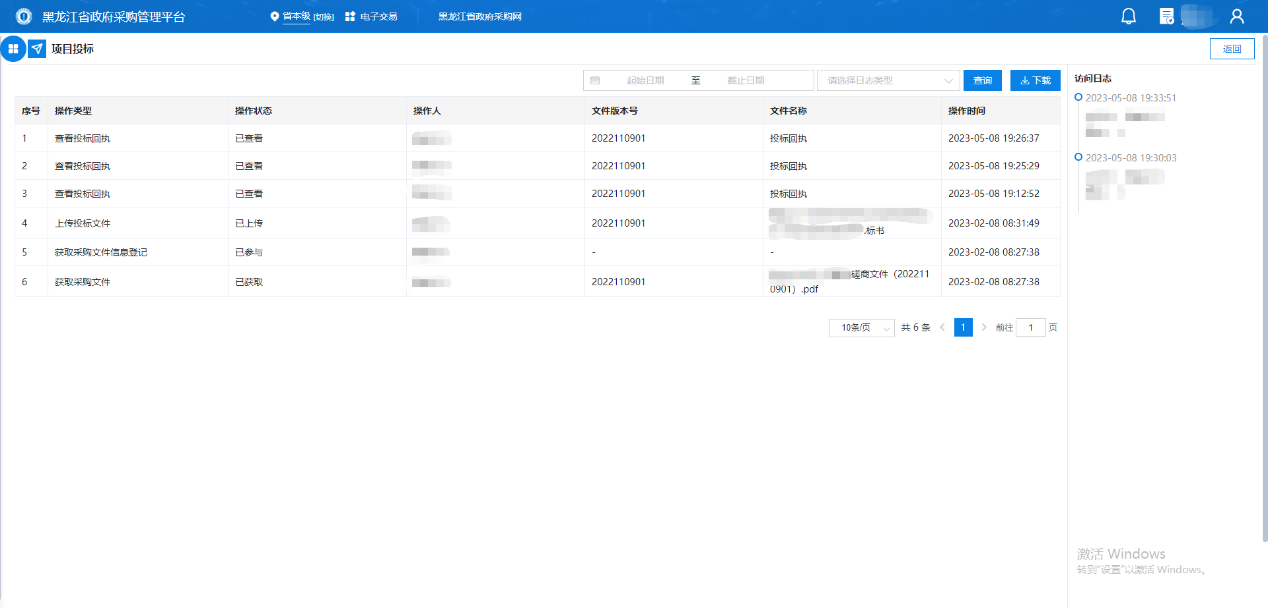This screenshot has width=1268, height=608.
Task: Click the notification bell icon
Action: [1129, 16]
